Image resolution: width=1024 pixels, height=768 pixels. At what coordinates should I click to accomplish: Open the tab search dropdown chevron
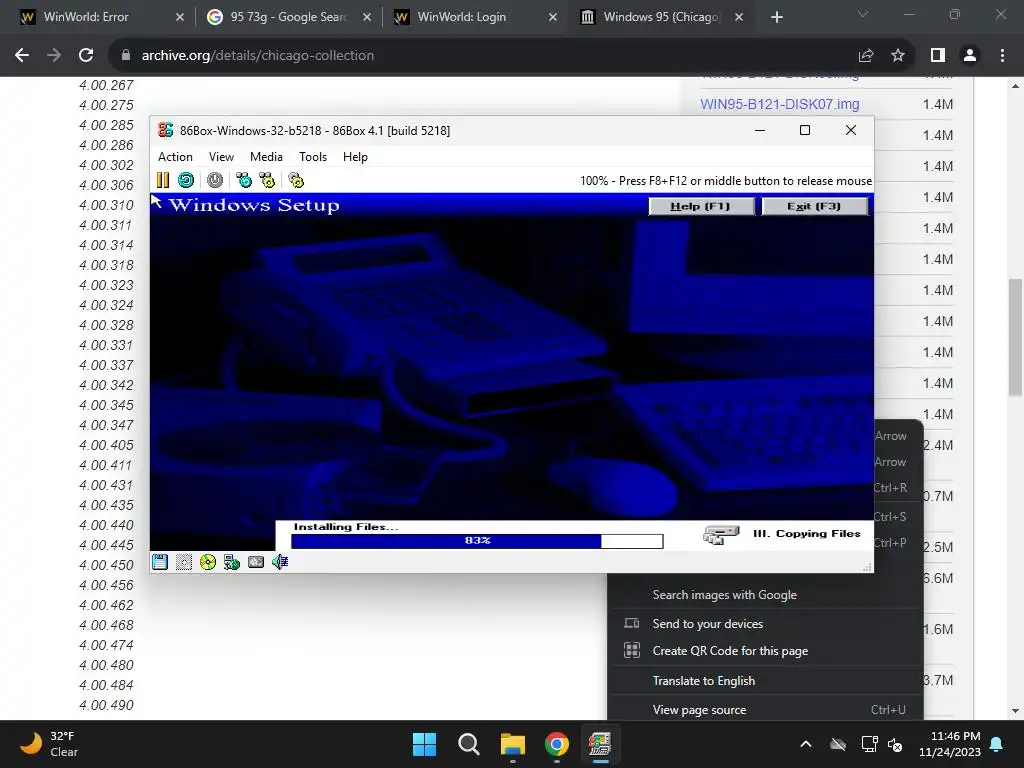[863, 14]
